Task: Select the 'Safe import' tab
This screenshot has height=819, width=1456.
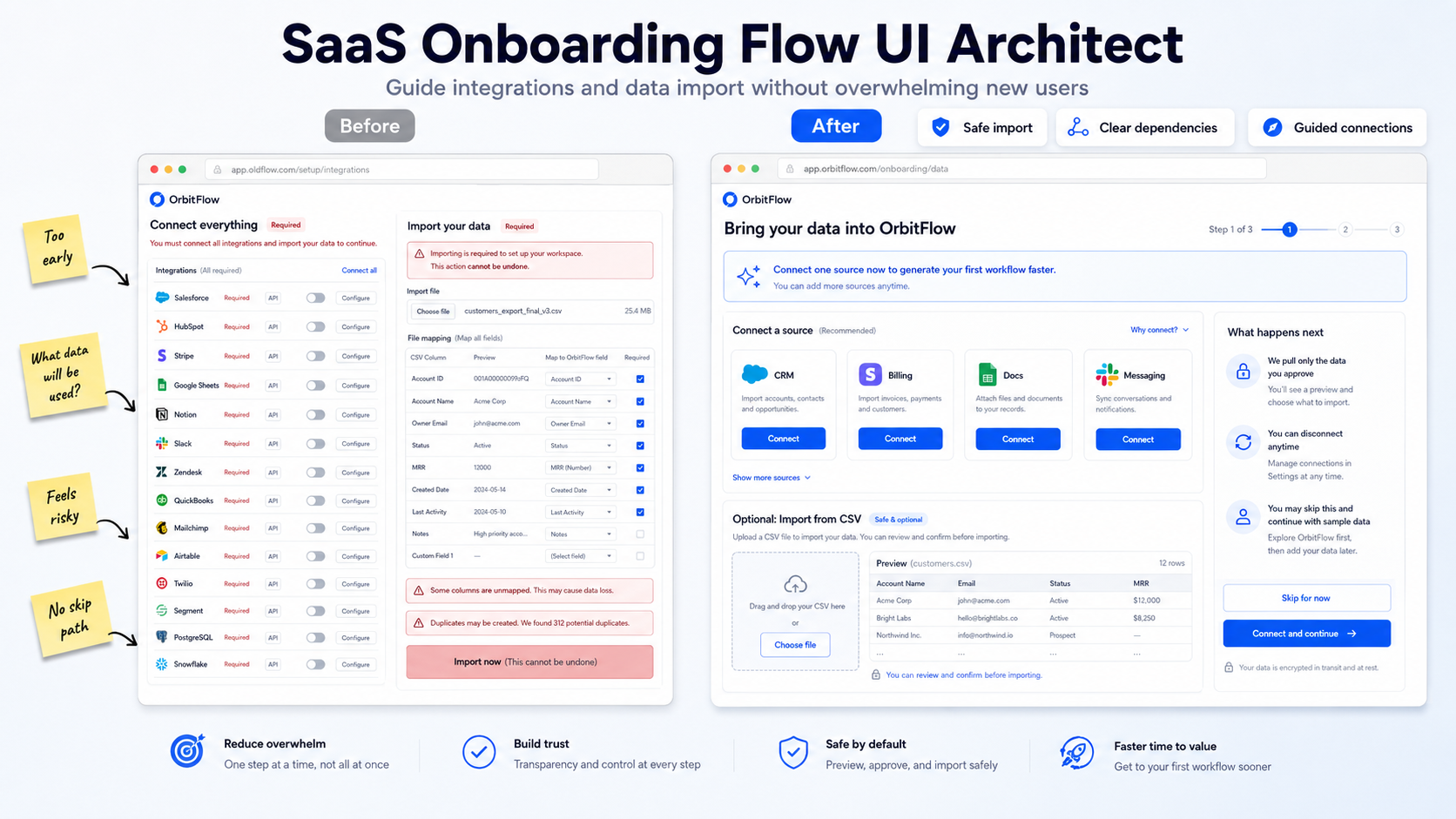Action: pyautogui.click(x=982, y=127)
